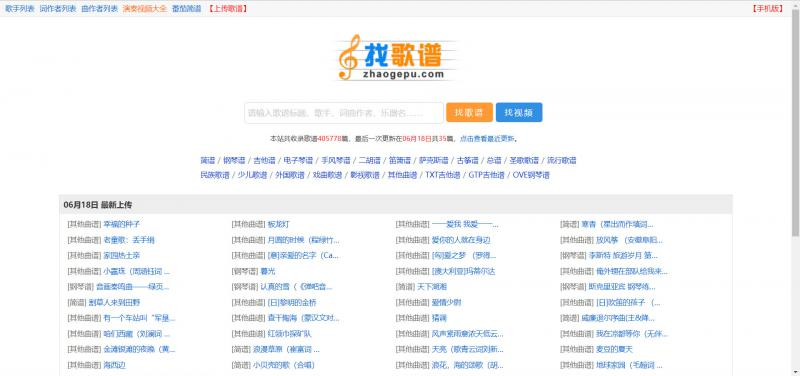Open the 戏曲歌谱 category link
This screenshot has height=376, width=800.
327,175
